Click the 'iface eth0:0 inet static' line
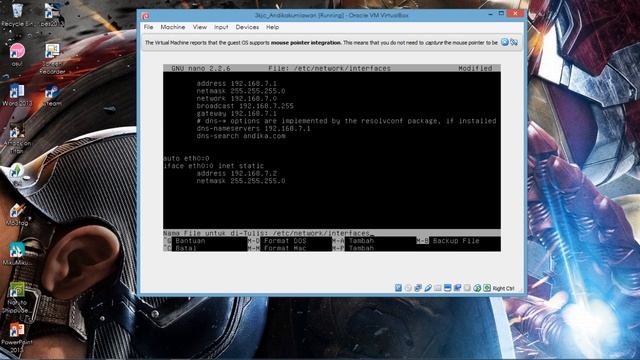 click(x=214, y=166)
